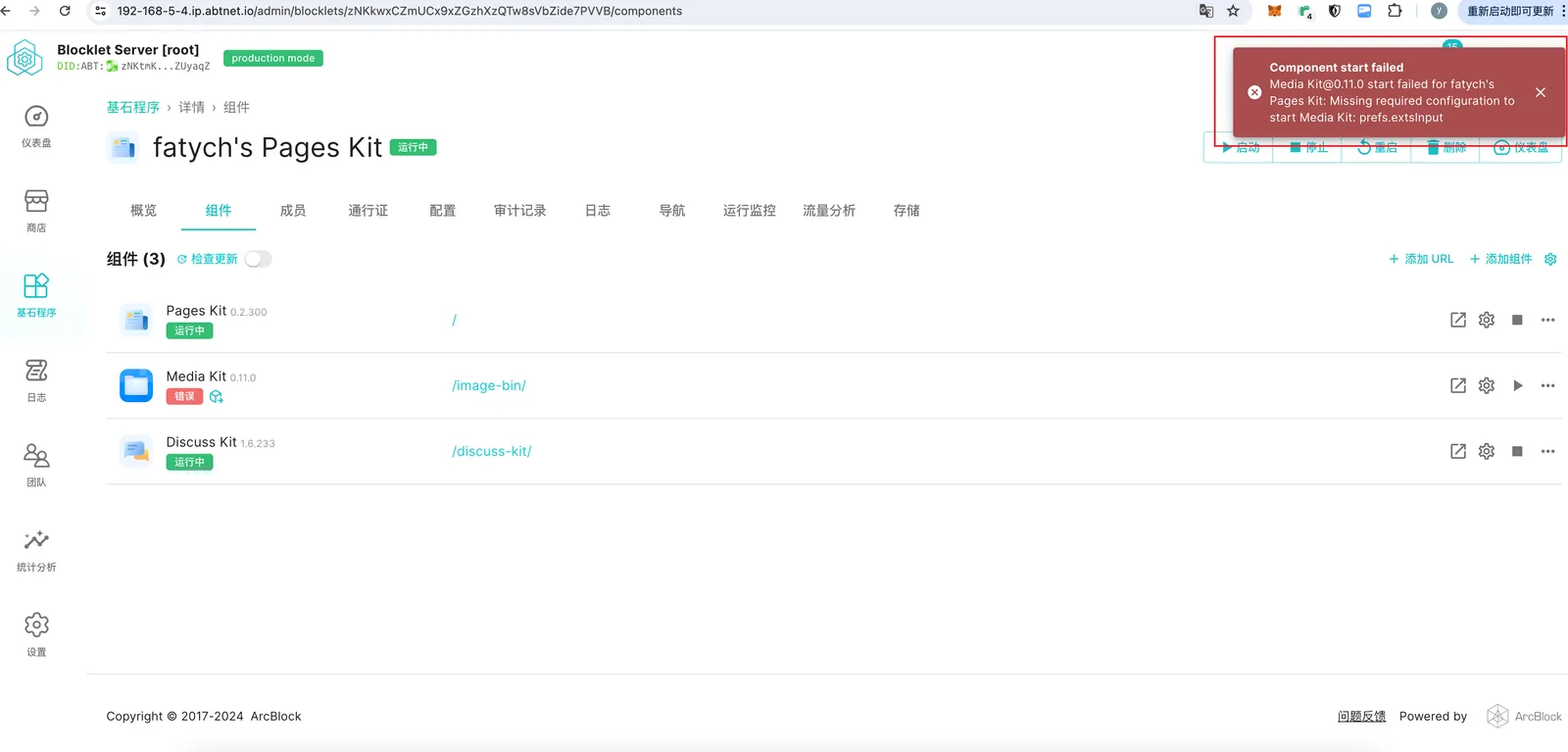Open the /discuss-kit/ mount path link

492,451
